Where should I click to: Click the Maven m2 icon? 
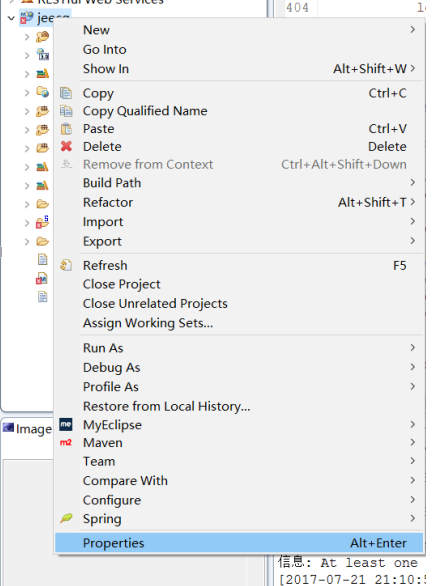[66, 443]
